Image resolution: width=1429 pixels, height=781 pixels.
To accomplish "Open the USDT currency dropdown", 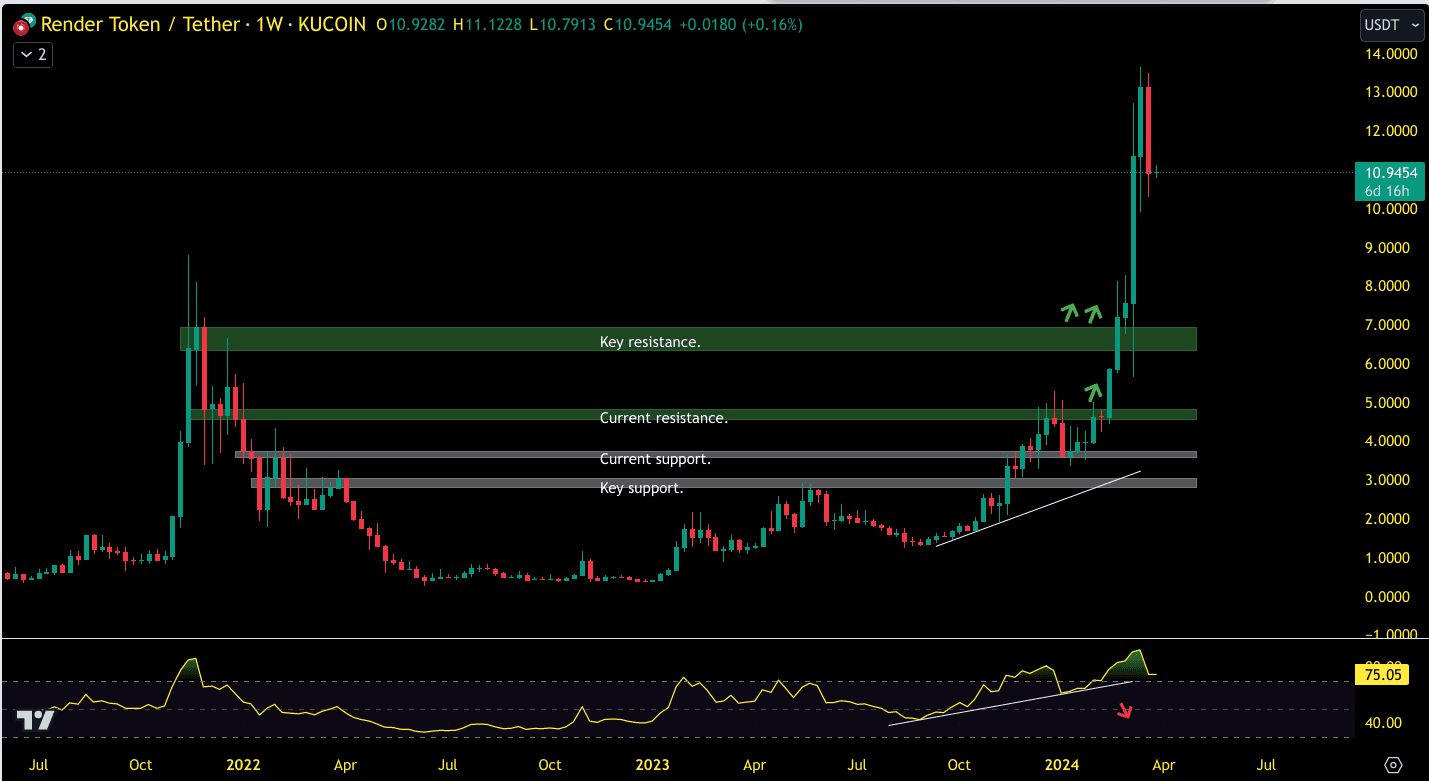I will 1392,24.
